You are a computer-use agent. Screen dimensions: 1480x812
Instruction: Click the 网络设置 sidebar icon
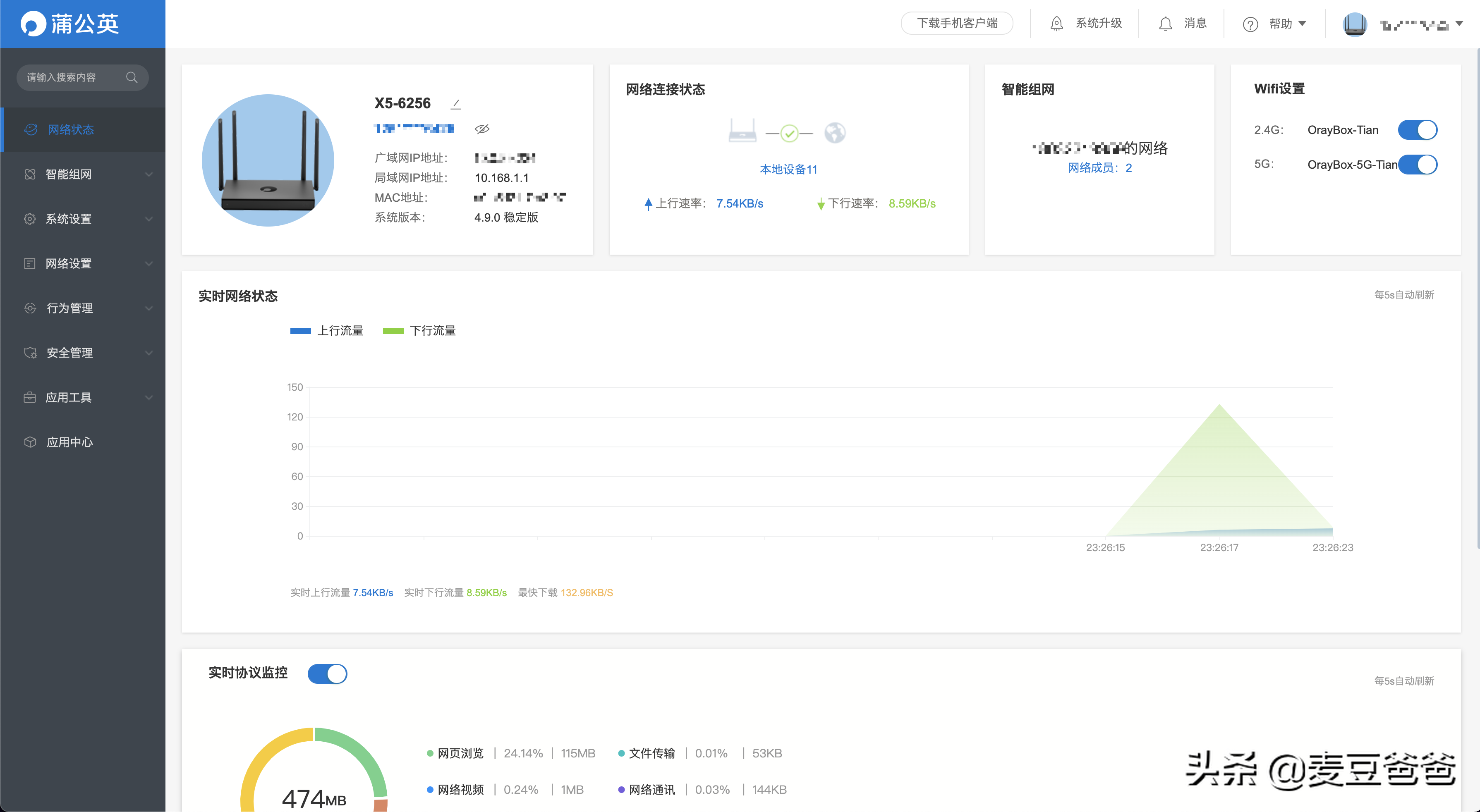30,264
